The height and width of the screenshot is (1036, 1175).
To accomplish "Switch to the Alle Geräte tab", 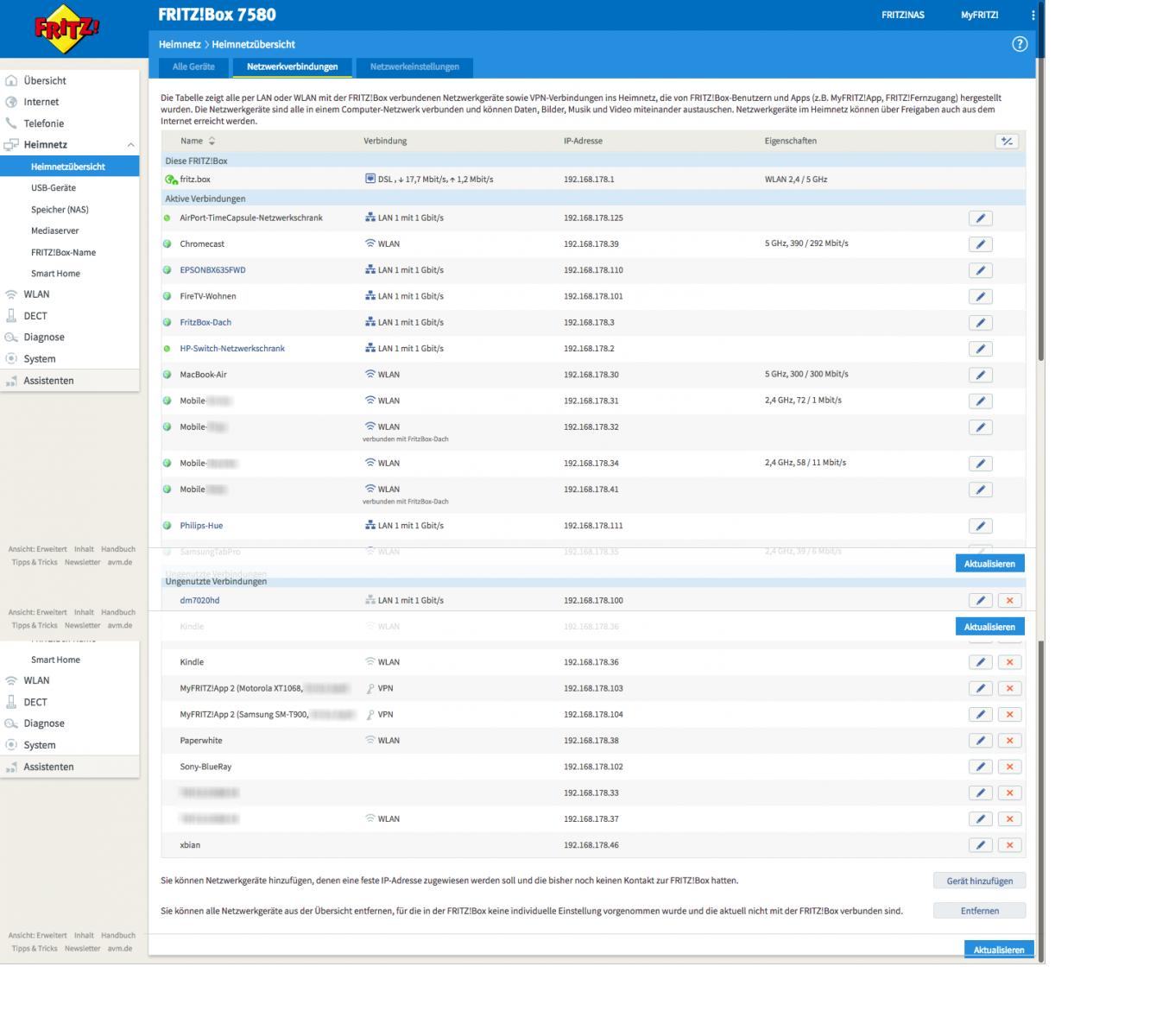I will (x=193, y=66).
